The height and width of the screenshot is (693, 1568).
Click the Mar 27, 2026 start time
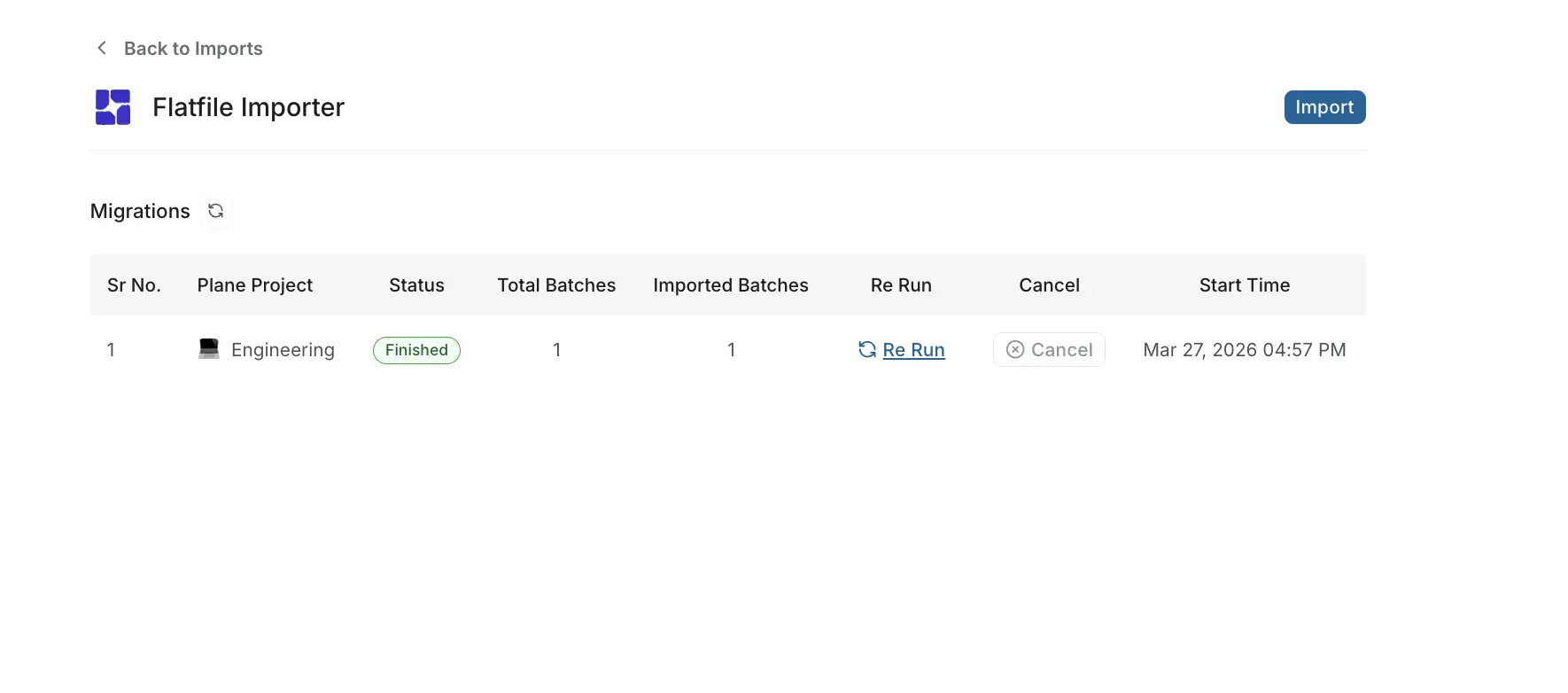(1244, 350)
